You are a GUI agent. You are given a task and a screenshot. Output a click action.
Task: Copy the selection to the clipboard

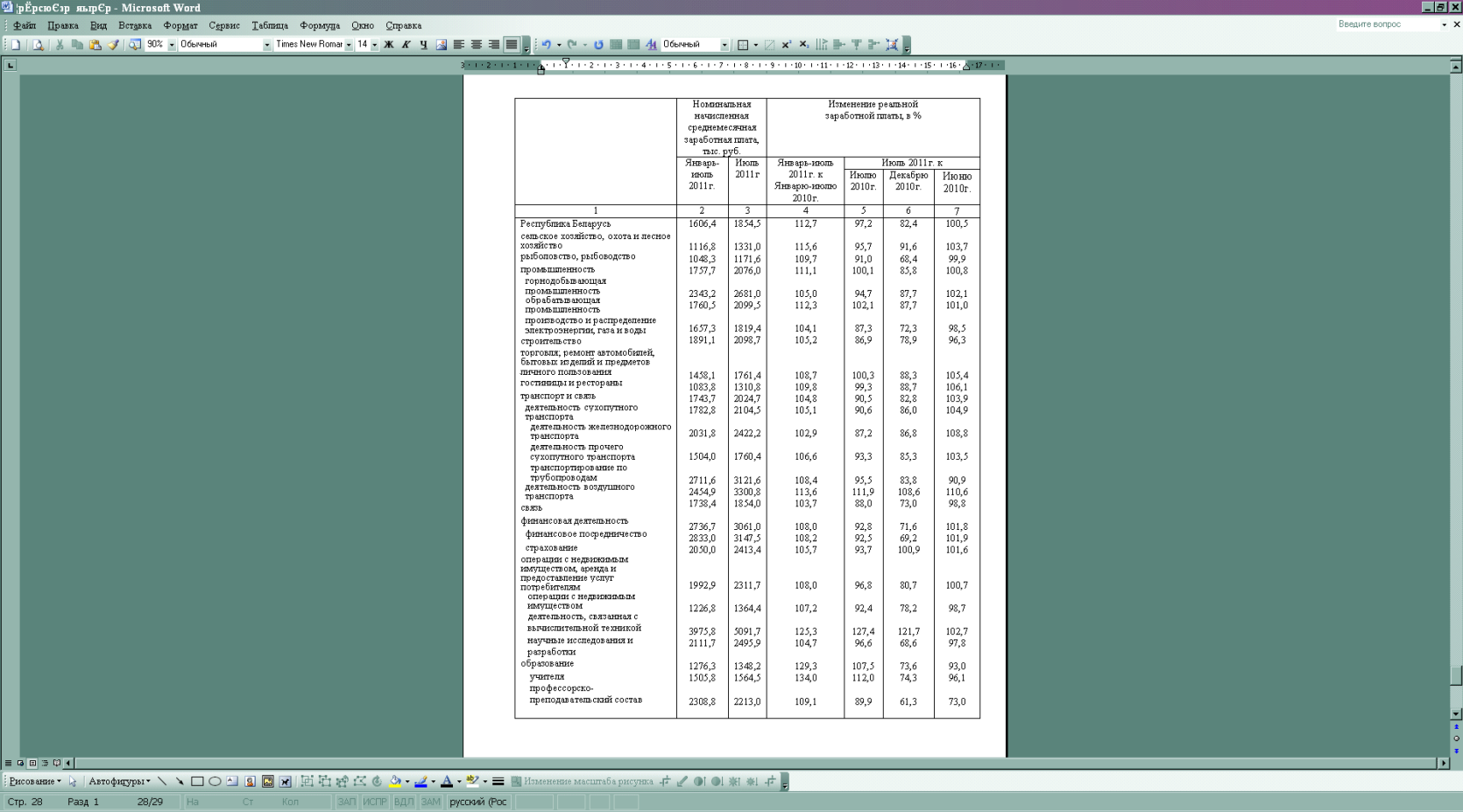(x=78, y=45)
